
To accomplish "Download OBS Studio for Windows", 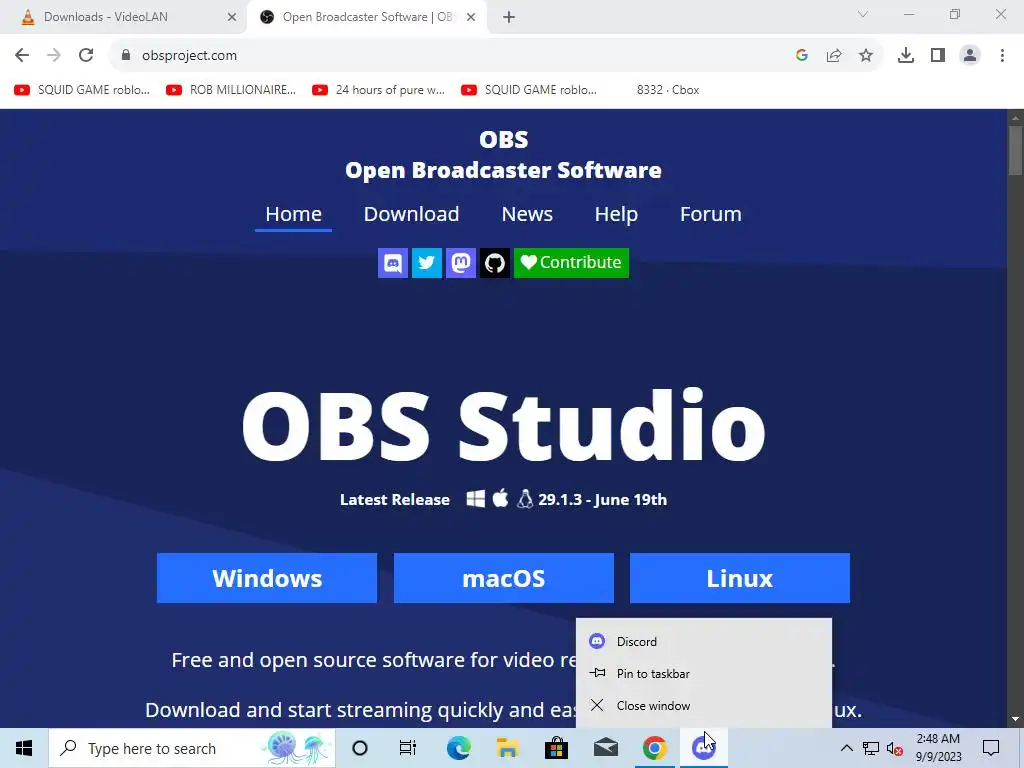I will [267, 578].
